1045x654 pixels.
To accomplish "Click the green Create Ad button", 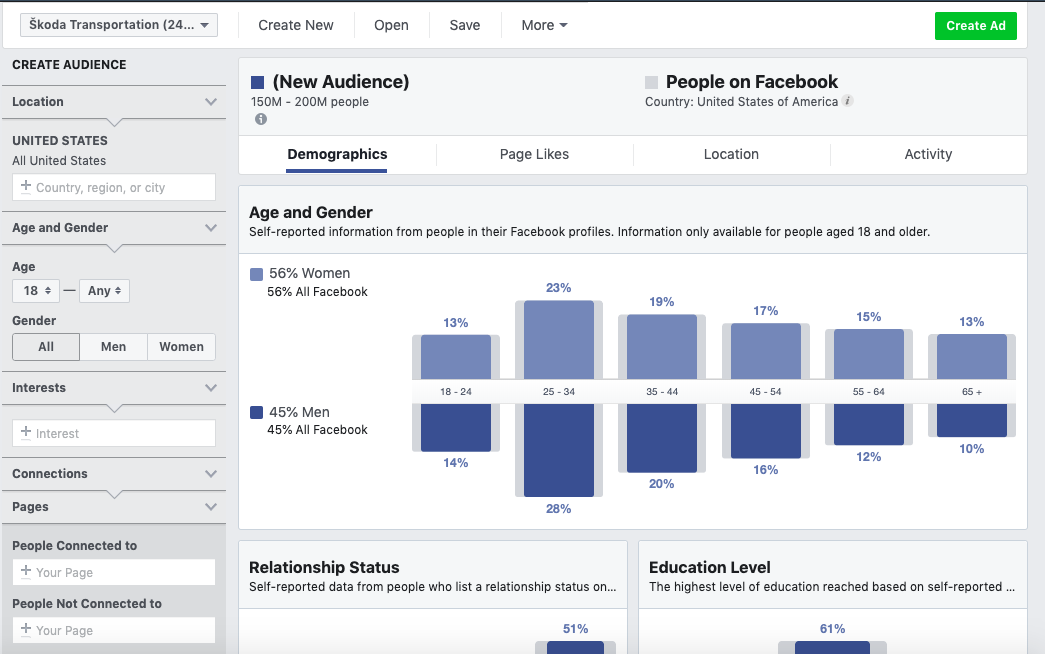I will (x=976, y=26).
